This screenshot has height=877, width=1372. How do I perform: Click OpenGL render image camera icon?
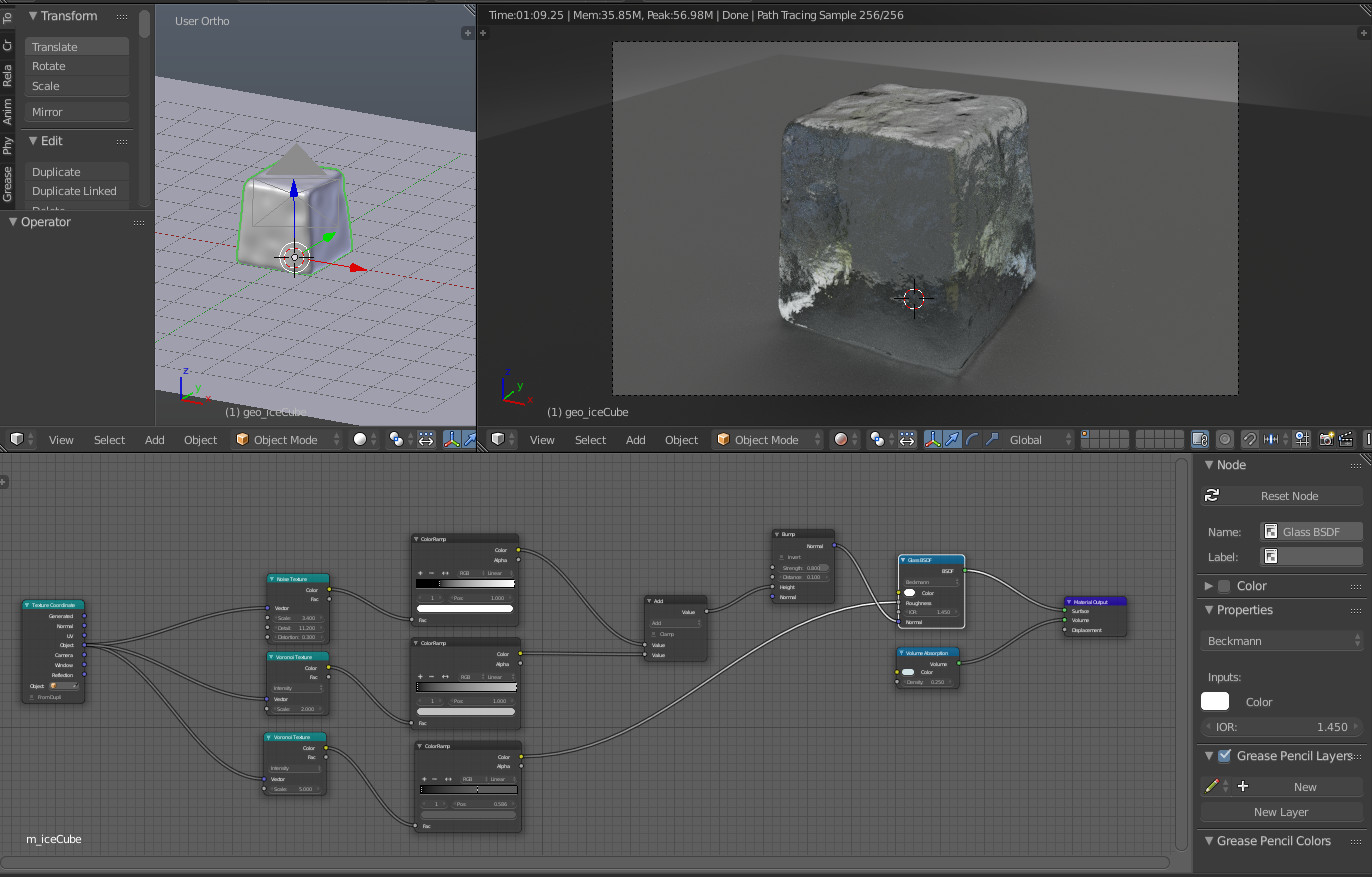coord(1327,440)
